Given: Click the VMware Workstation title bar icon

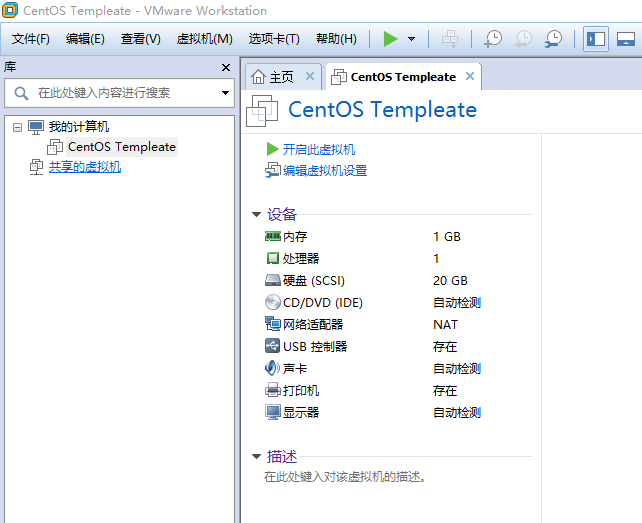Looking at the screenshot, I should 10,10.
